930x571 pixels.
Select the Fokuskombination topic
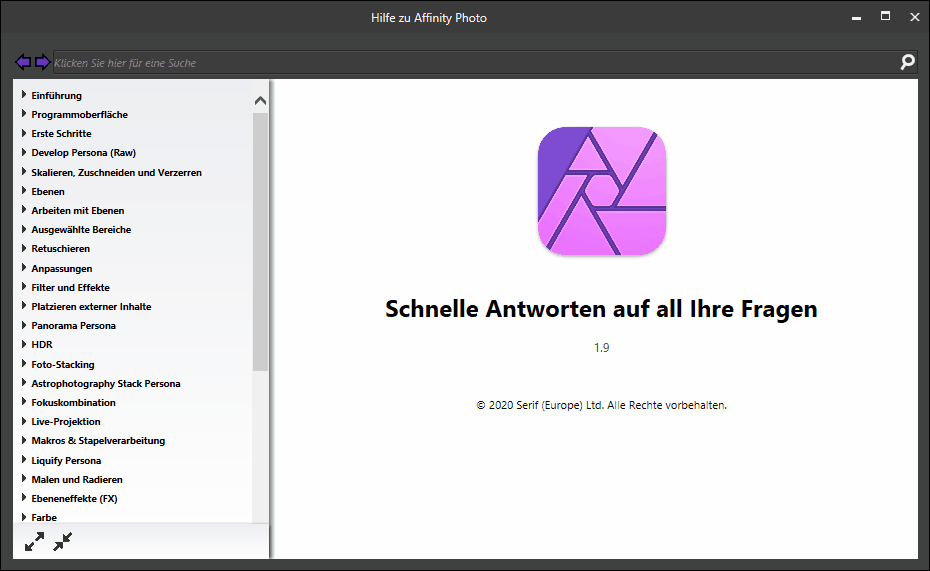[x=74, y=403]
